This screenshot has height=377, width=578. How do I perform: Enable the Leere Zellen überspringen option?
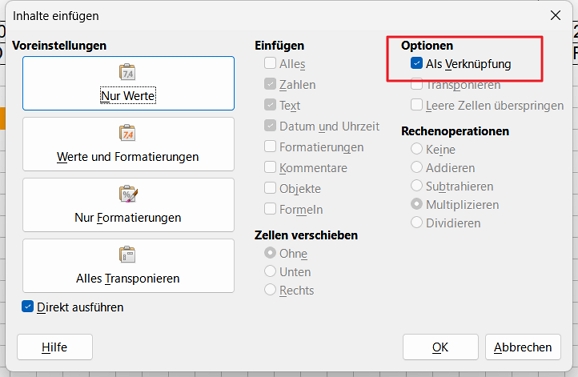[x=417, y=105]
